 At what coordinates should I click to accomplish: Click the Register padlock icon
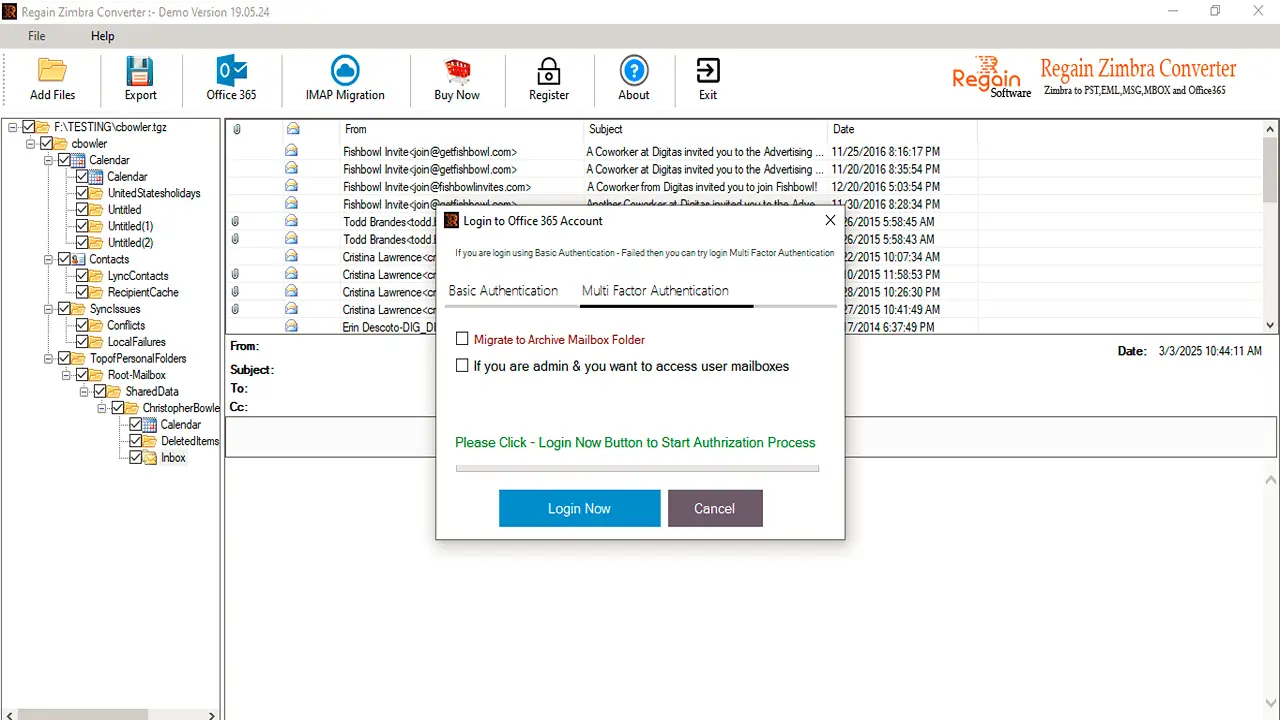(548, 71)
